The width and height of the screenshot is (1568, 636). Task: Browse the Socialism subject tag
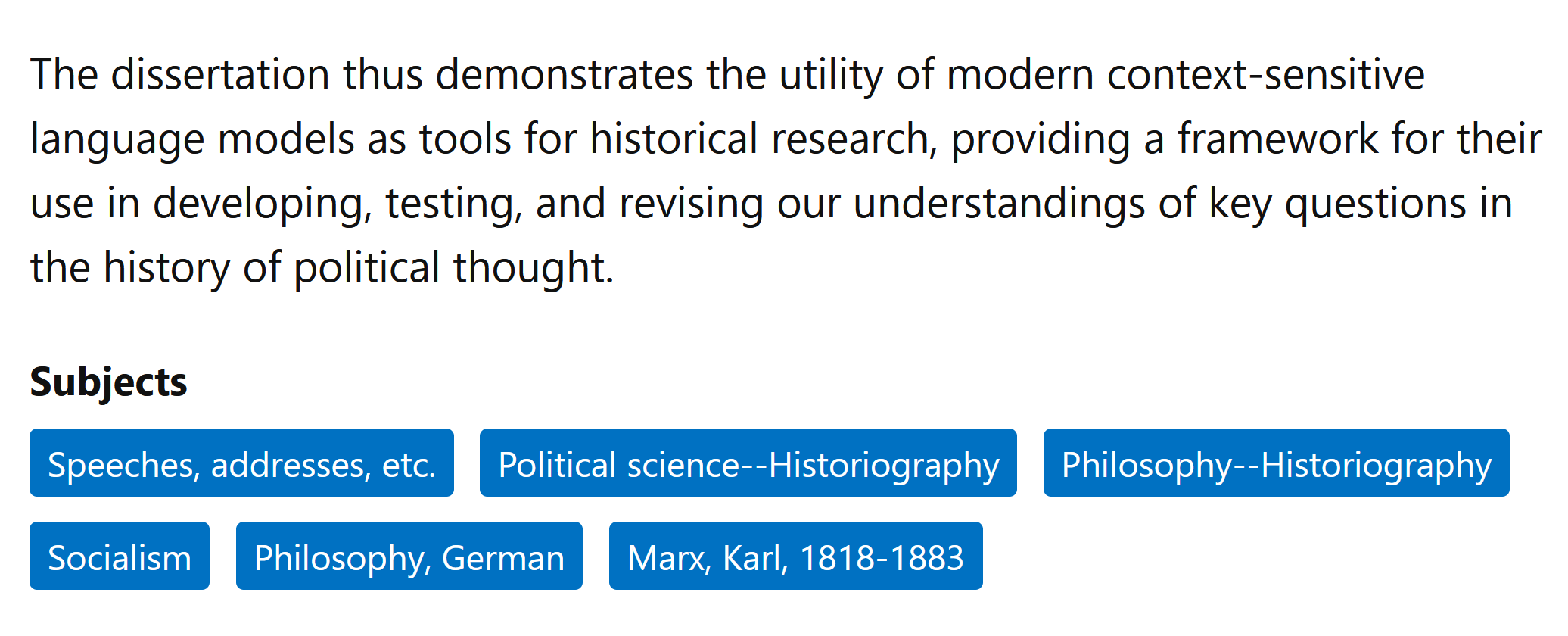click(120, 556)
